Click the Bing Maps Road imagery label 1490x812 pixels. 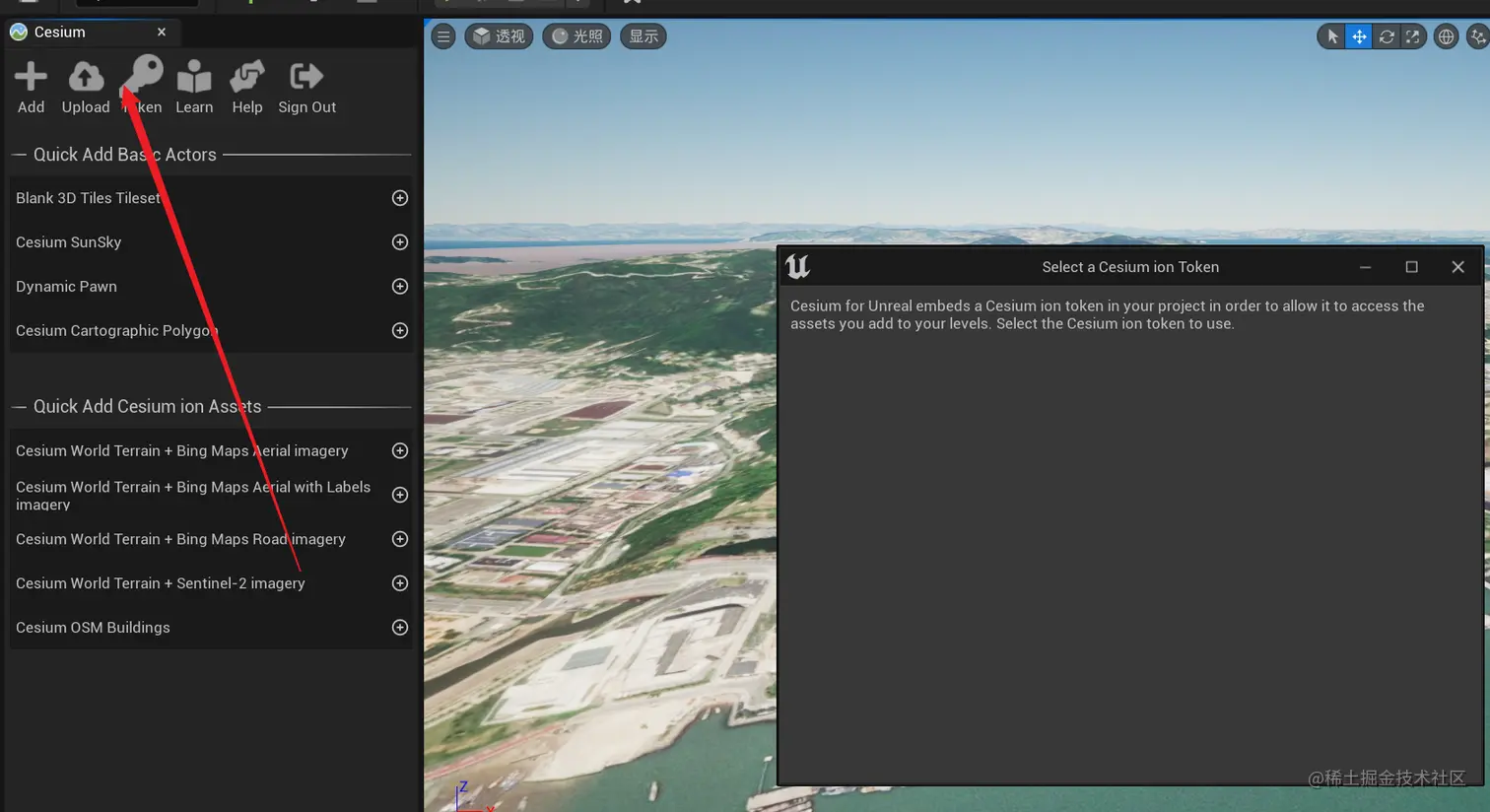180,539
